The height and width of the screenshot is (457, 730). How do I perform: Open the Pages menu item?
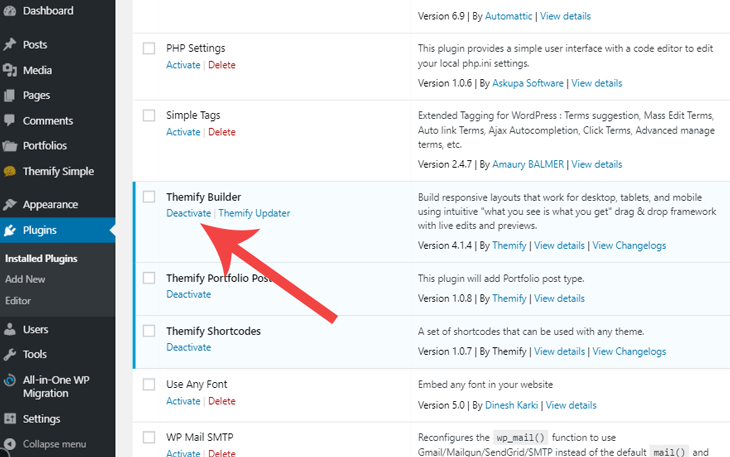(36, 95)
